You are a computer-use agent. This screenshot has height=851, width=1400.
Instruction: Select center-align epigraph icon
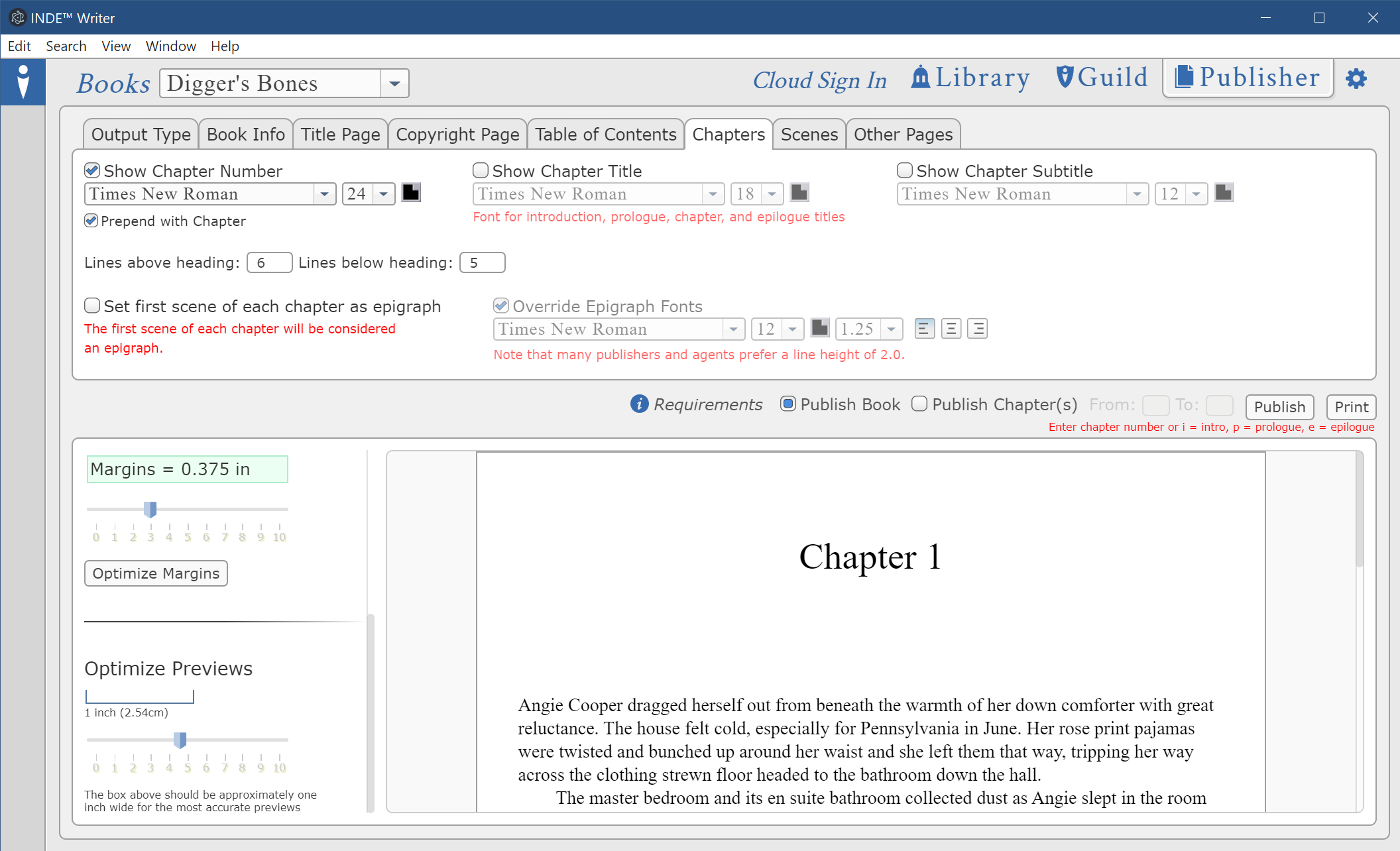click(x=951, y=329)
